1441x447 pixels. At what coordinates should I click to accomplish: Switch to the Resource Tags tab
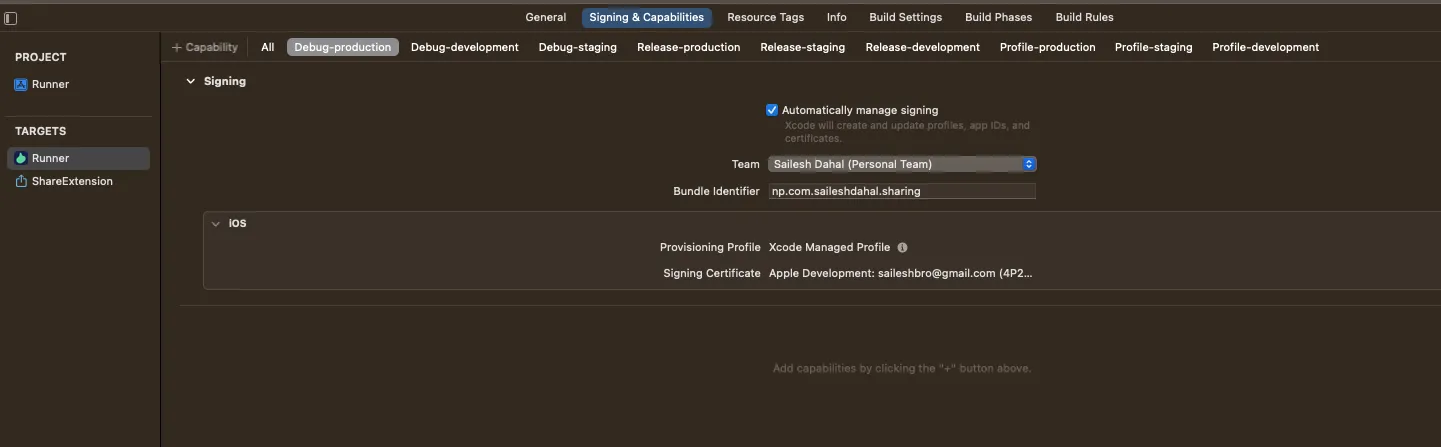click(x=765, y=17)
